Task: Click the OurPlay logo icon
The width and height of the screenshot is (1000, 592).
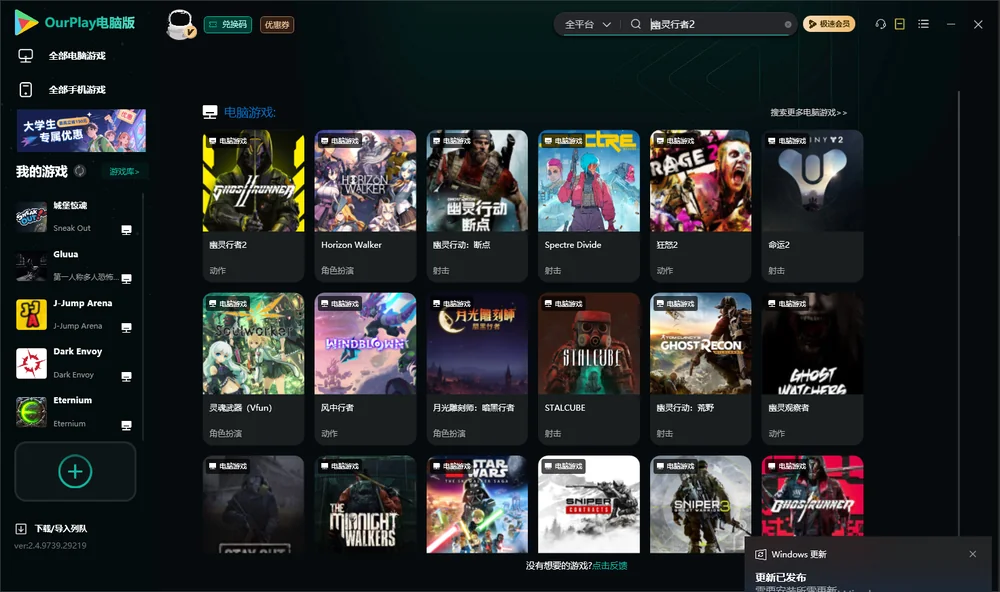Action: pos(26,23)
